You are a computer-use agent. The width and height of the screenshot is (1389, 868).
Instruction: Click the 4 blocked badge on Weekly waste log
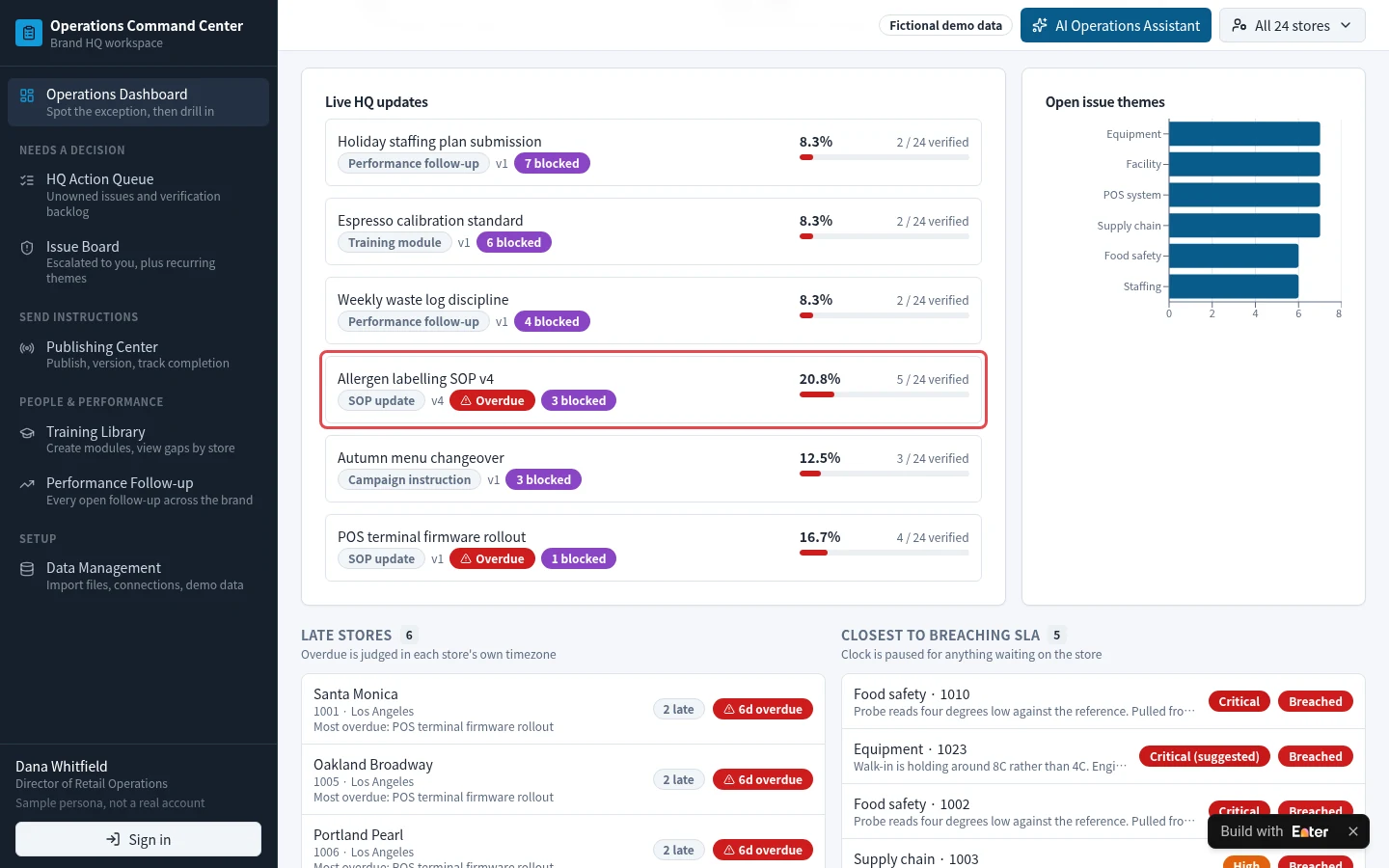coord(552,321)
